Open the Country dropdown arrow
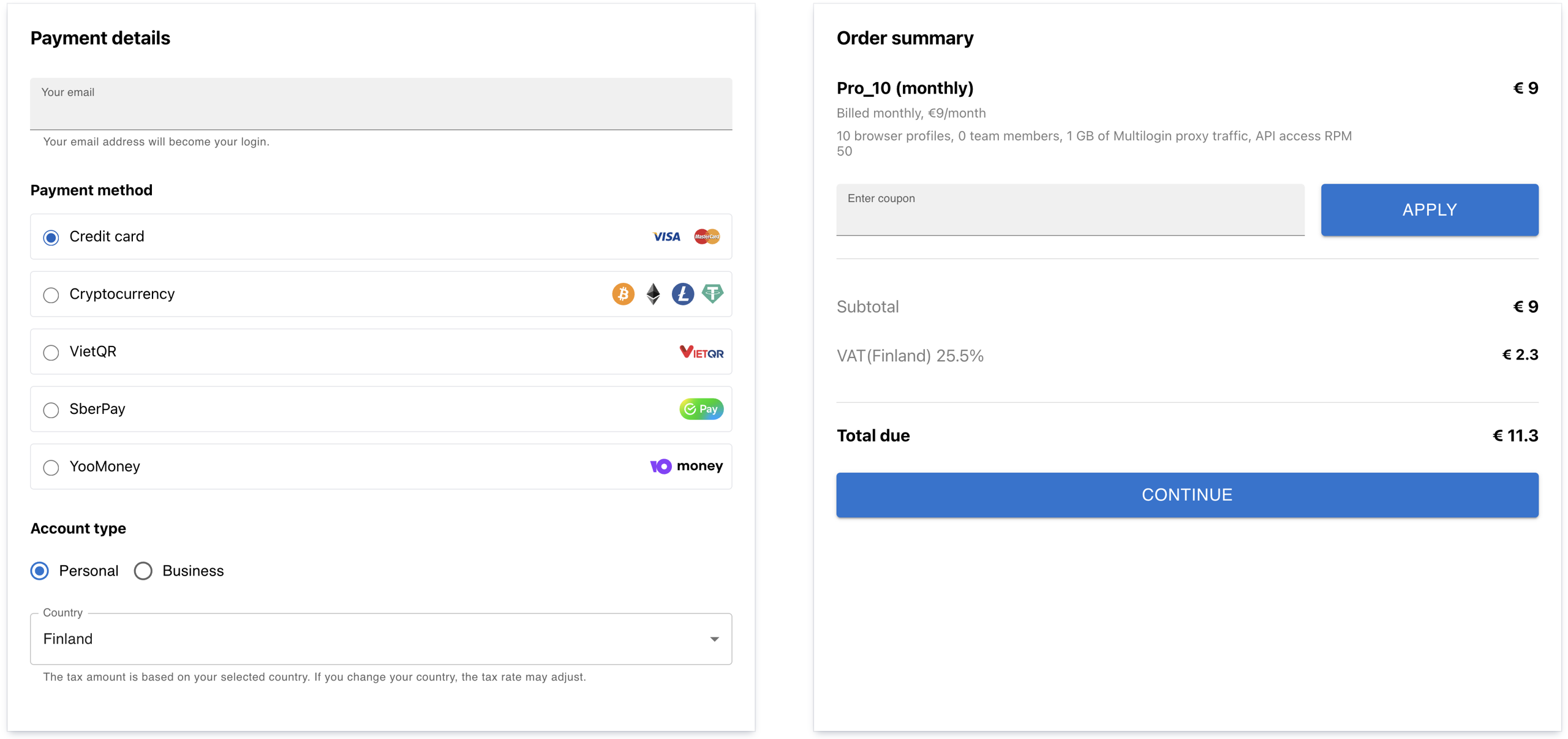This screenshot has height=739, width=1568. (714, 639)
